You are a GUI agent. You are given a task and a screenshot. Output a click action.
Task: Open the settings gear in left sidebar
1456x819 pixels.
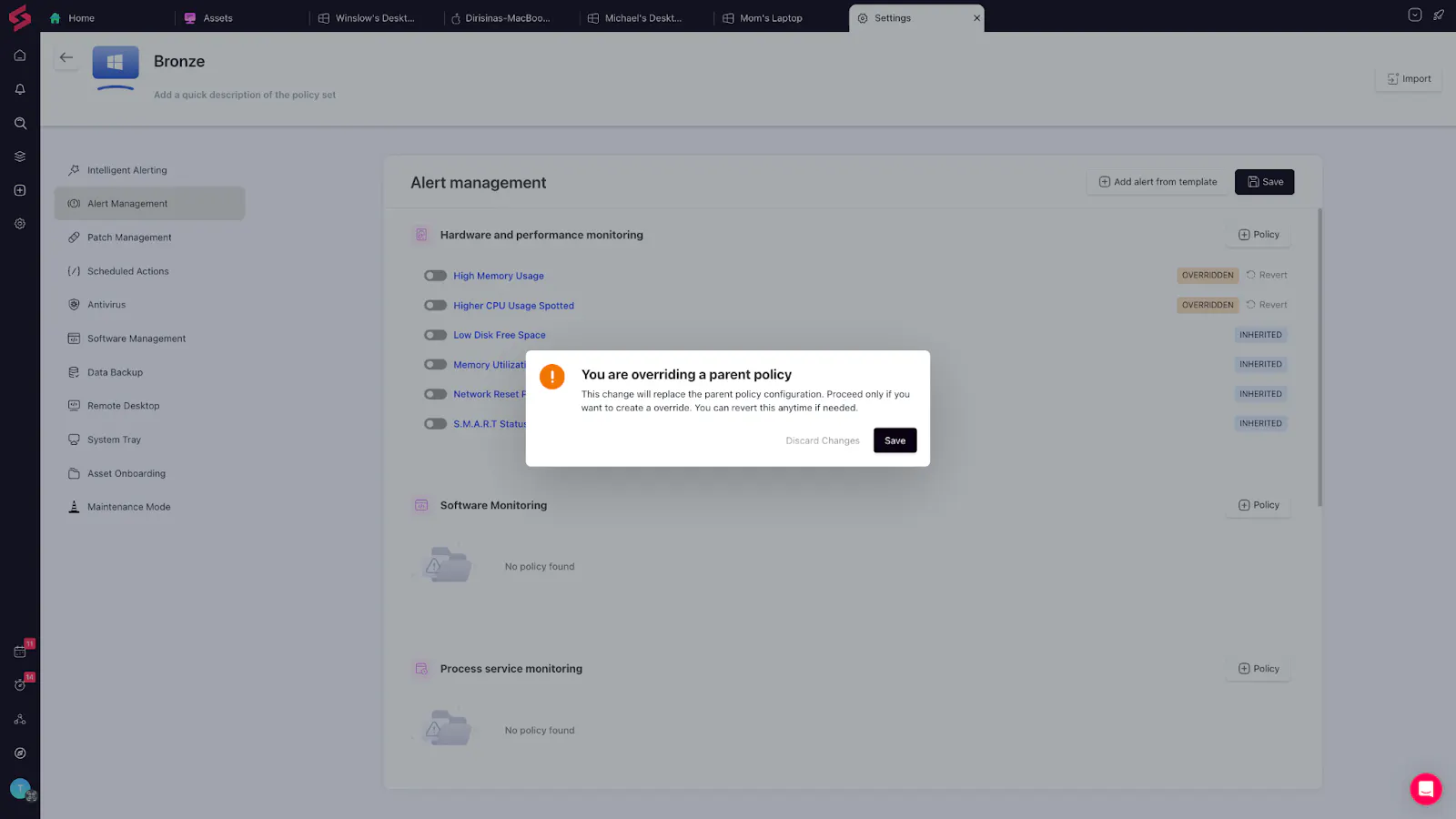20,224
